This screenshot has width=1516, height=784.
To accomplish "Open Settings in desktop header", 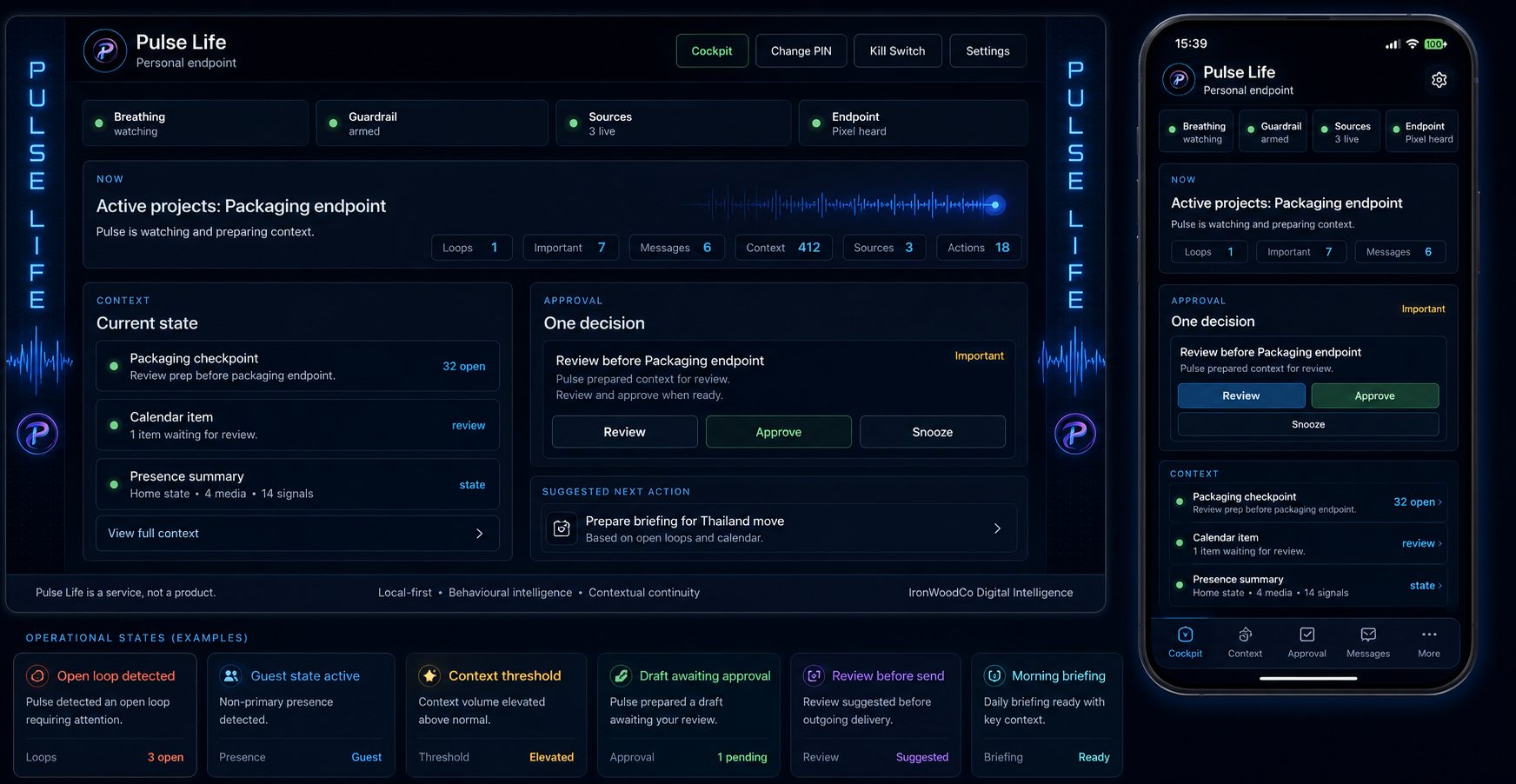I will 987,50.
